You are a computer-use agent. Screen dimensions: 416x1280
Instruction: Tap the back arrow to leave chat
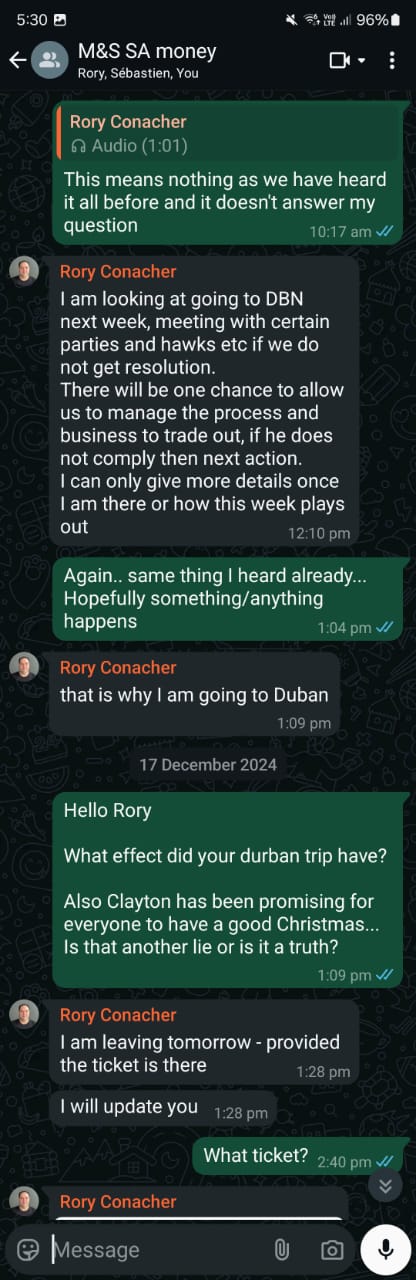click(17, 60)
